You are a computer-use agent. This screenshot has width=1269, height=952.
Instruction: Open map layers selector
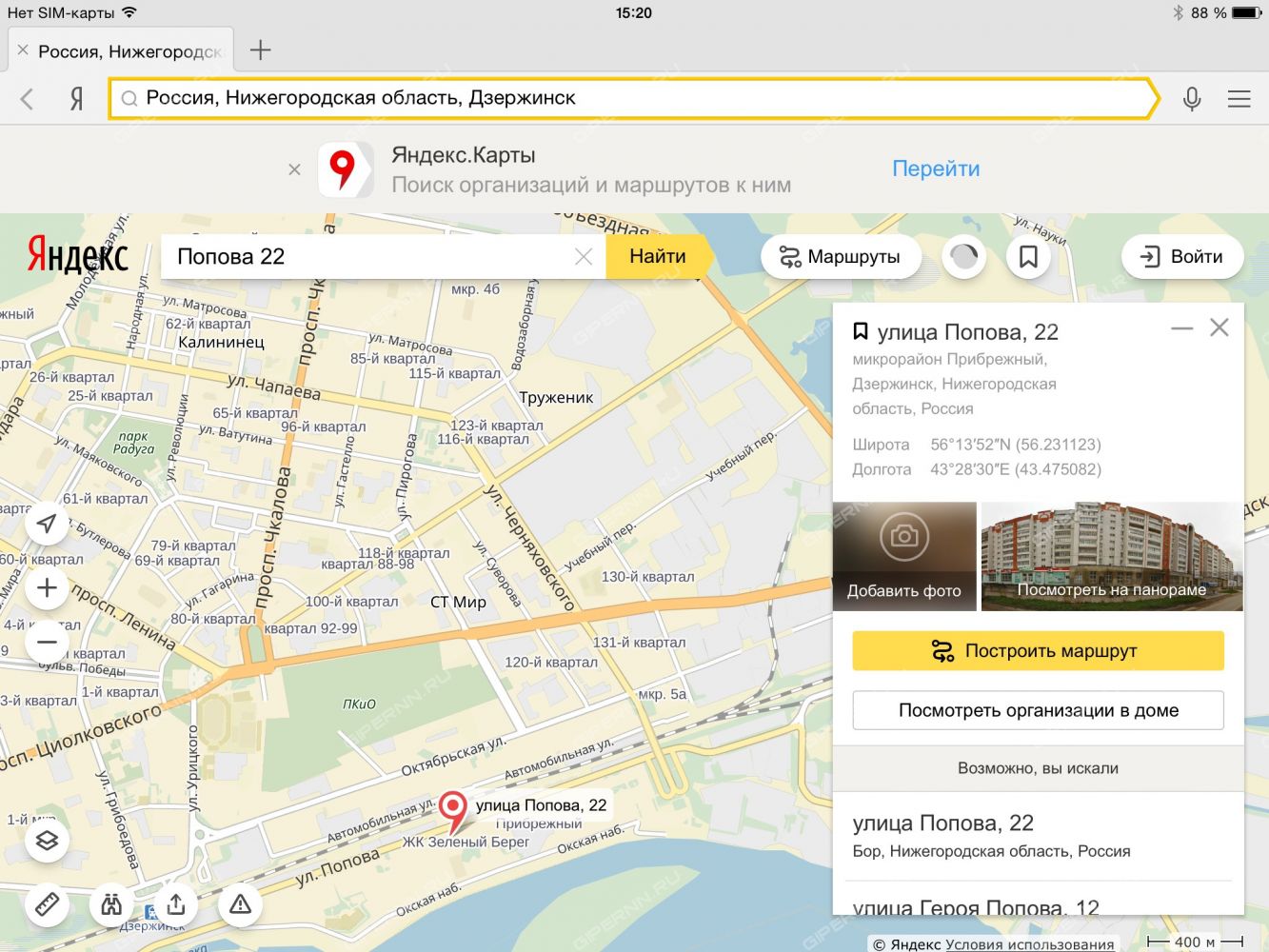click(x=47, y=841)
